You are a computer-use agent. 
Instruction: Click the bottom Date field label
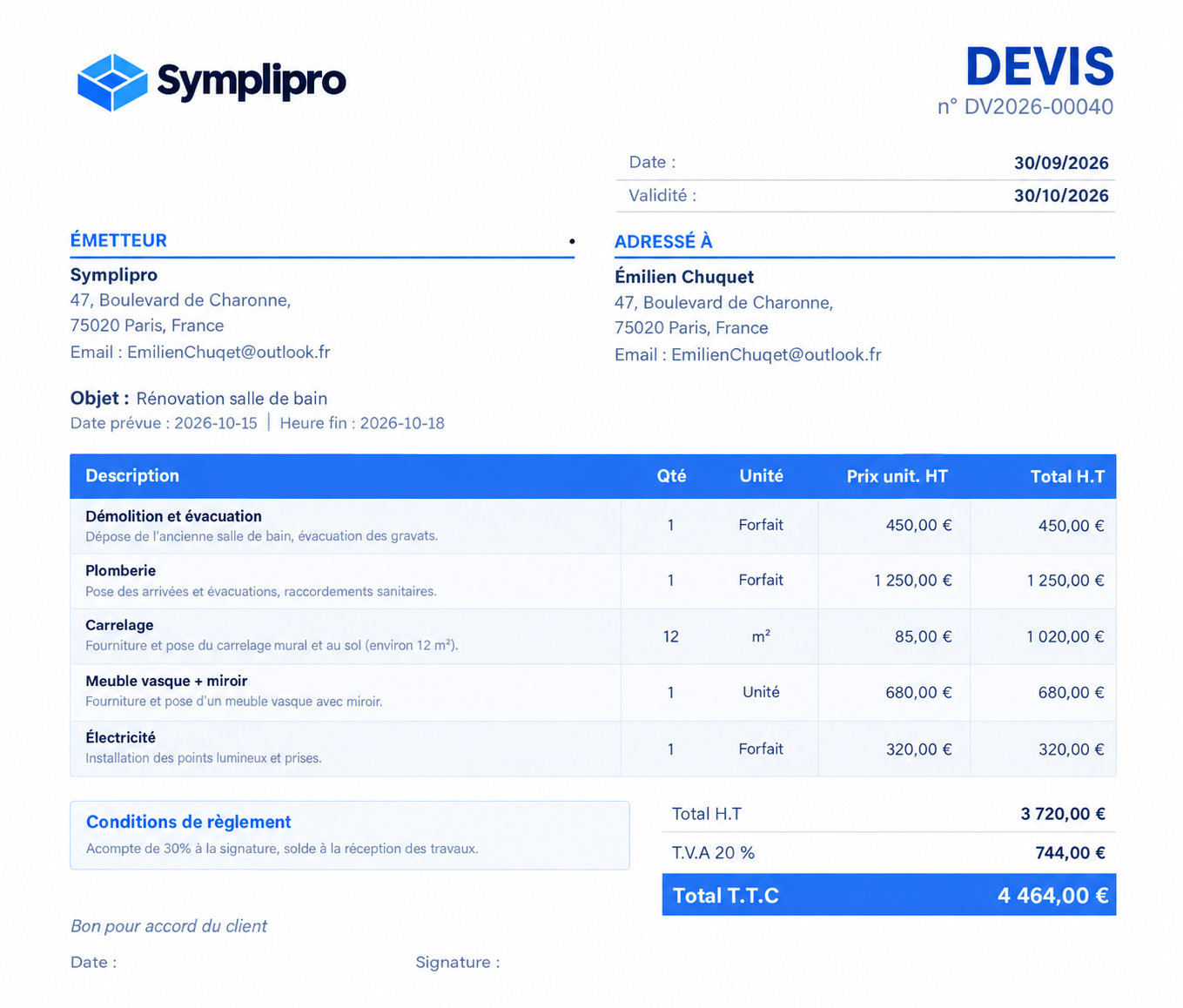pos(93,963)
